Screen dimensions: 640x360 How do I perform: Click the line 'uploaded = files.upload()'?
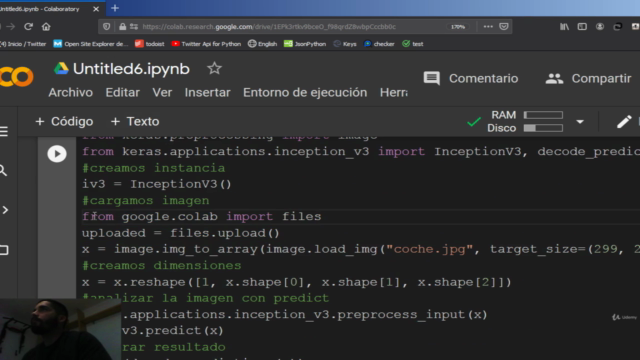point(181,233)
